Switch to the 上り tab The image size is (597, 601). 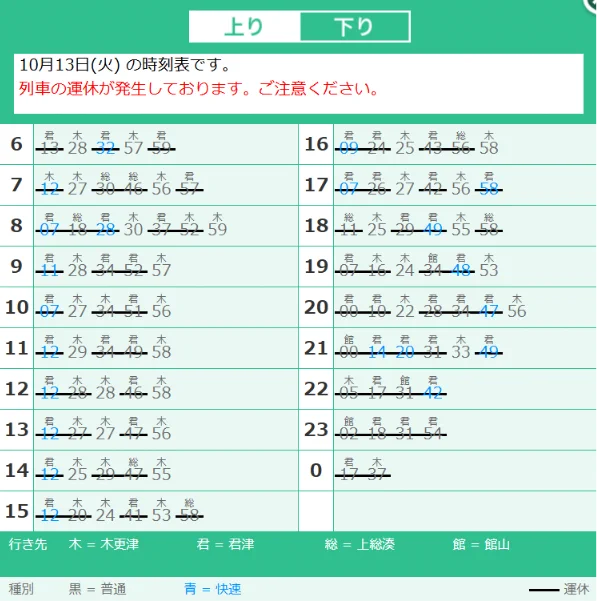coord(244,27)
